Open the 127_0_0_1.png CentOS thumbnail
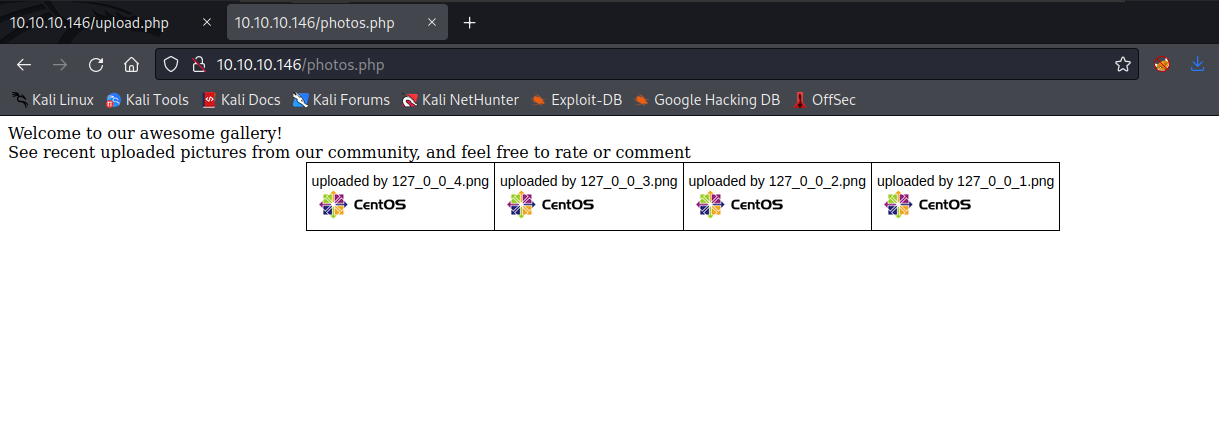This screenshot has width=1219, height=441. point(927,205)
